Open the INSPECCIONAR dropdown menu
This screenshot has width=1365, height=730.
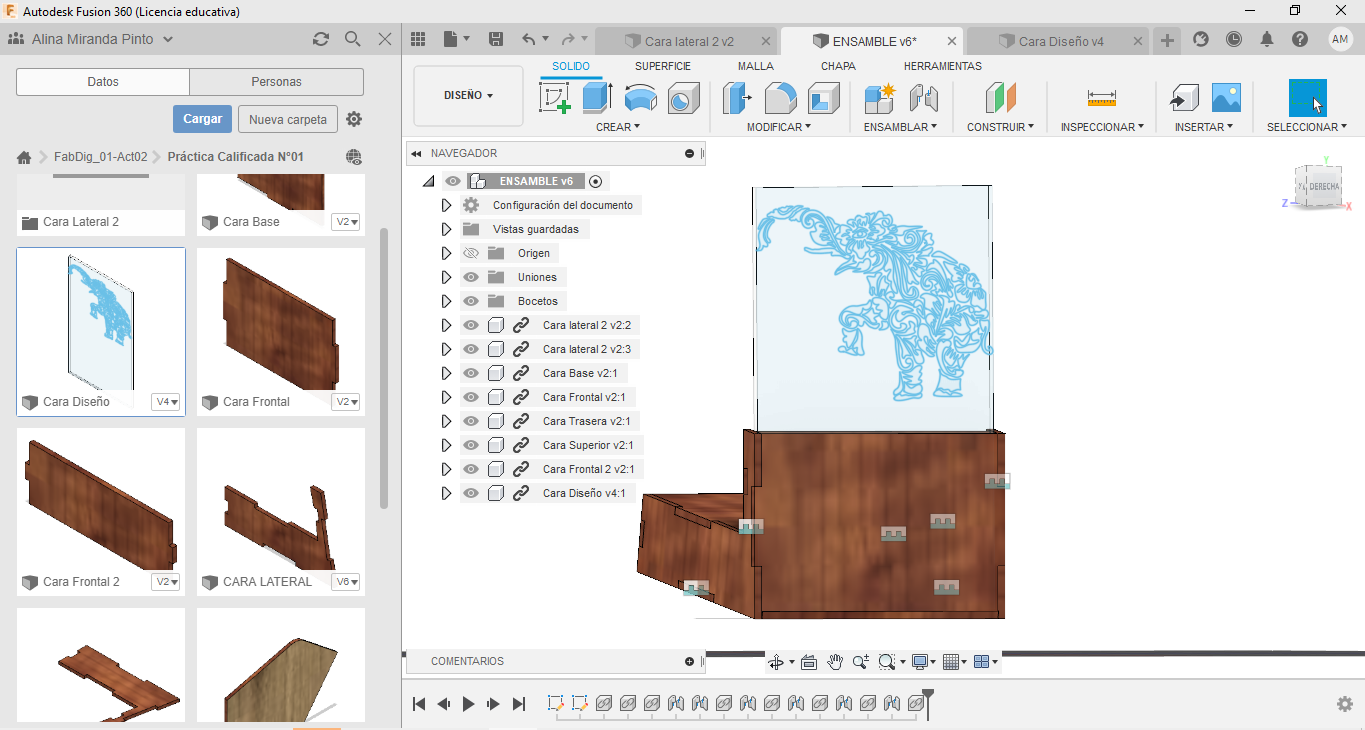pos(1103,127)
